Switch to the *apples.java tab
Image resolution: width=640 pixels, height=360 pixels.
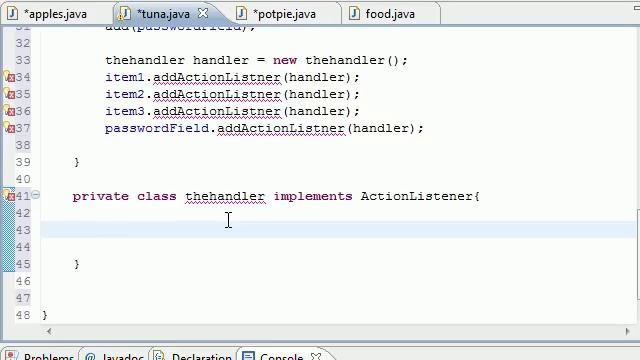click(55, 14)
